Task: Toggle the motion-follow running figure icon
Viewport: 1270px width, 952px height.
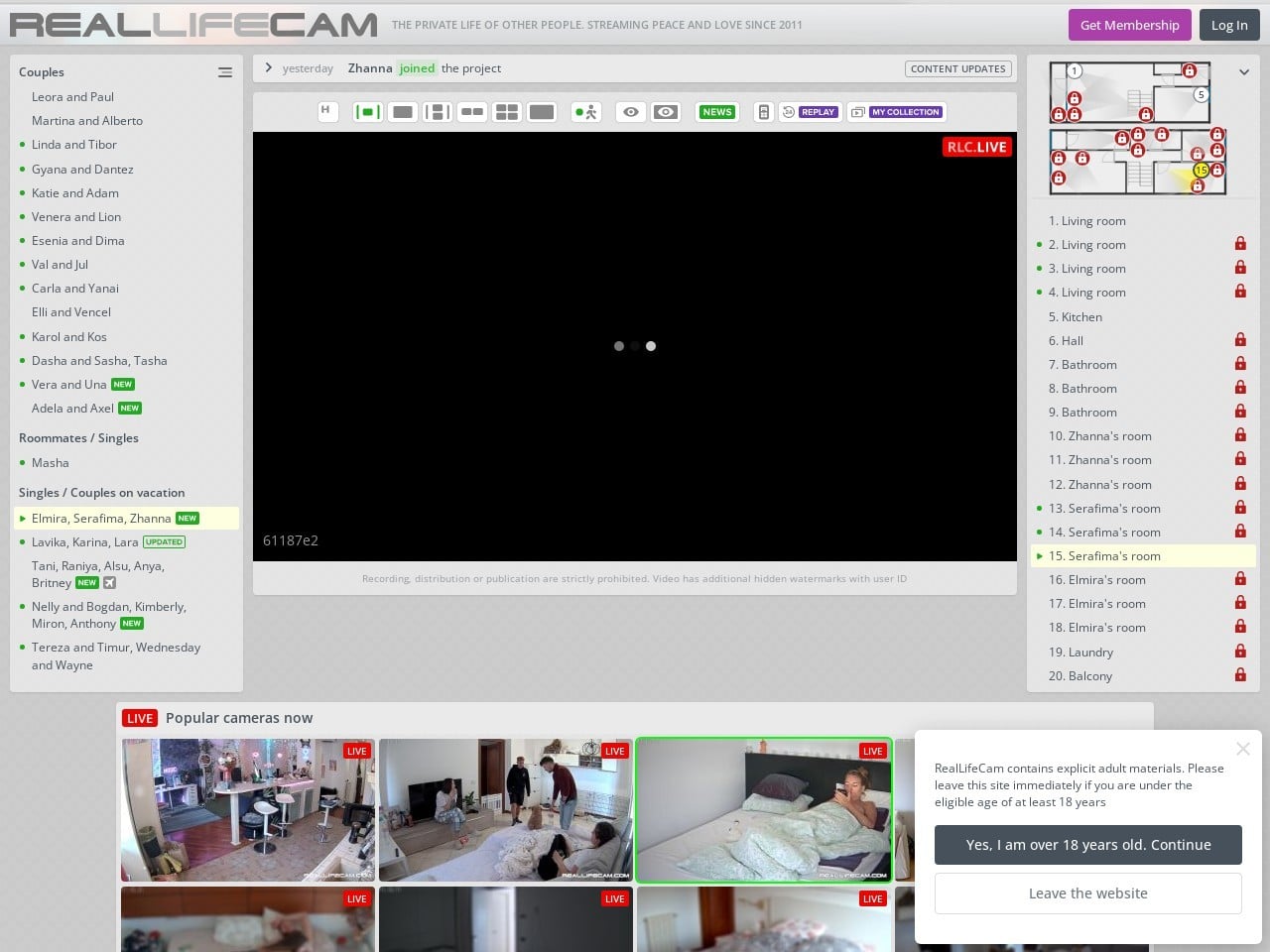Action: click(586, 112)
